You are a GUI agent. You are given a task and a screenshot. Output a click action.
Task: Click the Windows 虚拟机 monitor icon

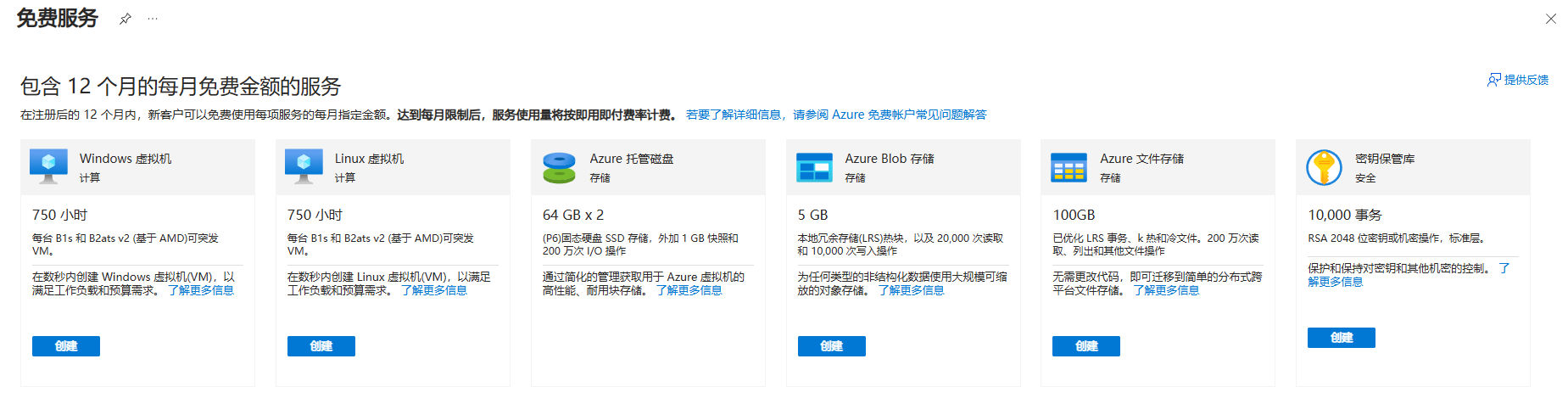click(48, 166)
